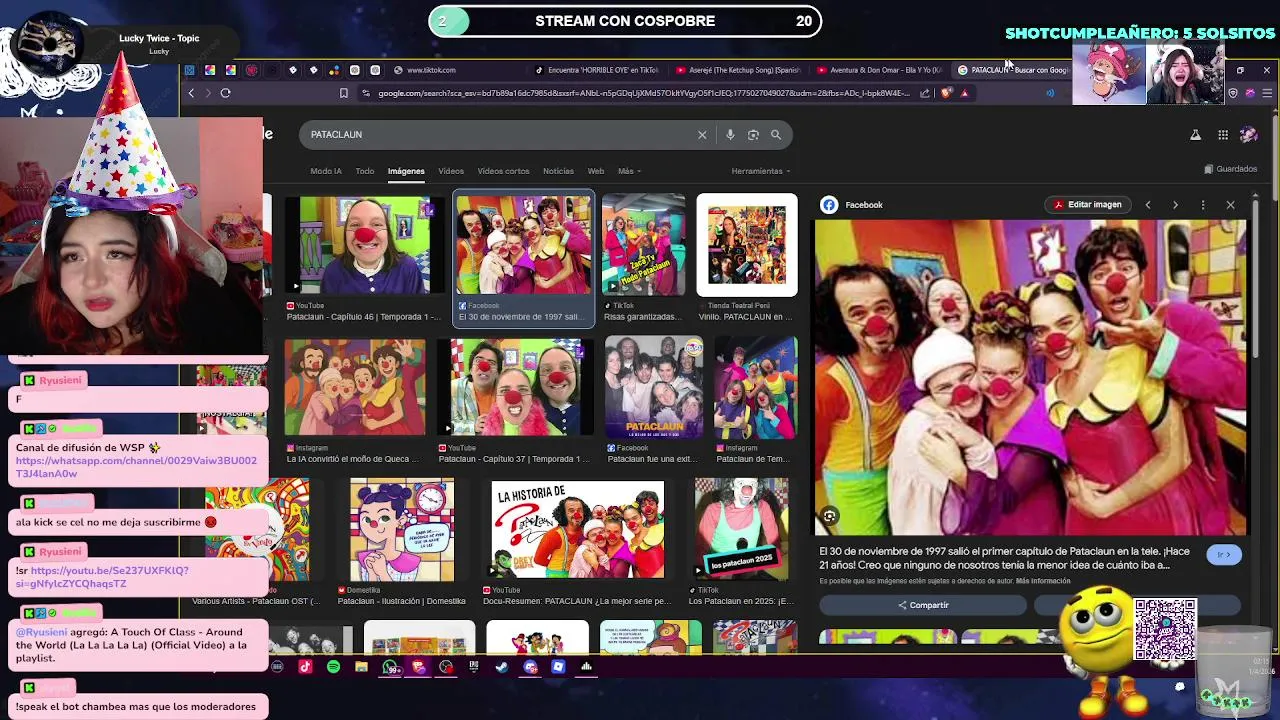Switch to the Web results tab

tap(596, 171)
